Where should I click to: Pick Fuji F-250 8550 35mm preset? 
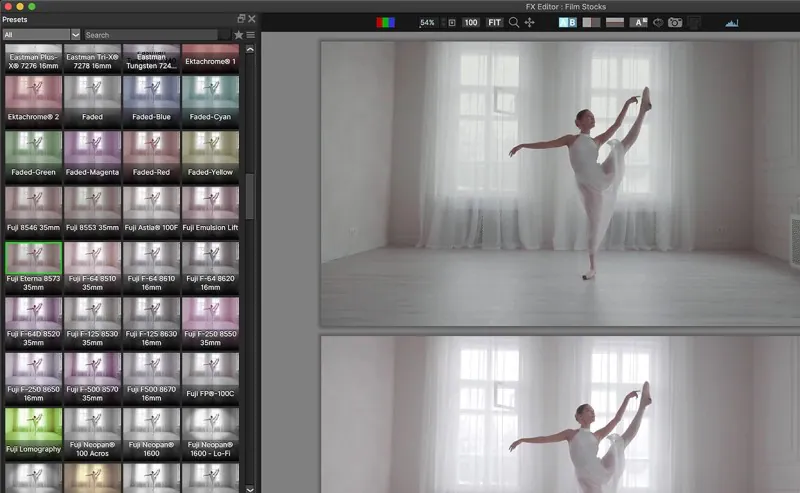[x=210, y=323]
